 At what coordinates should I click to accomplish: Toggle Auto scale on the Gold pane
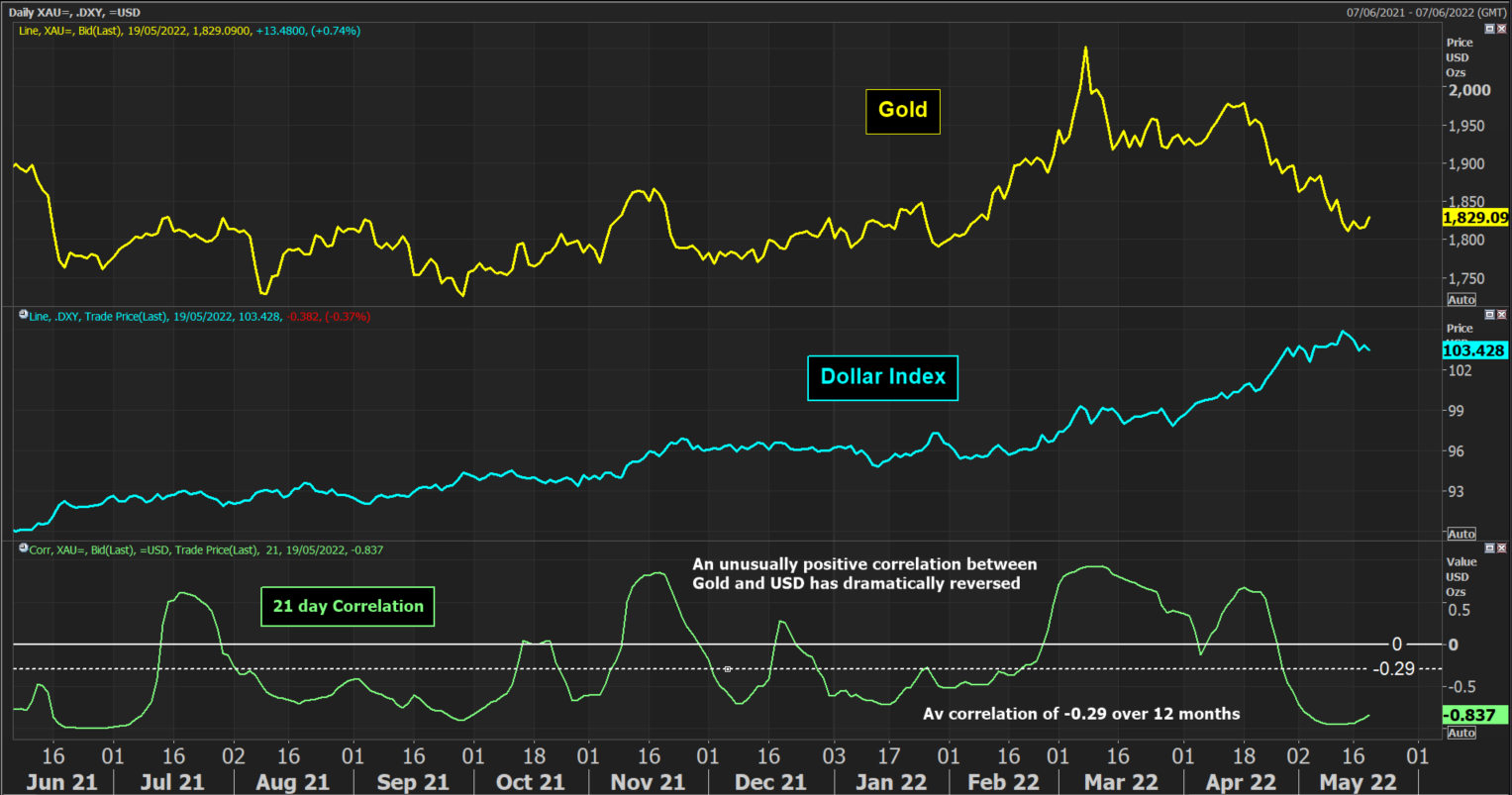[x=1462, y=299]
